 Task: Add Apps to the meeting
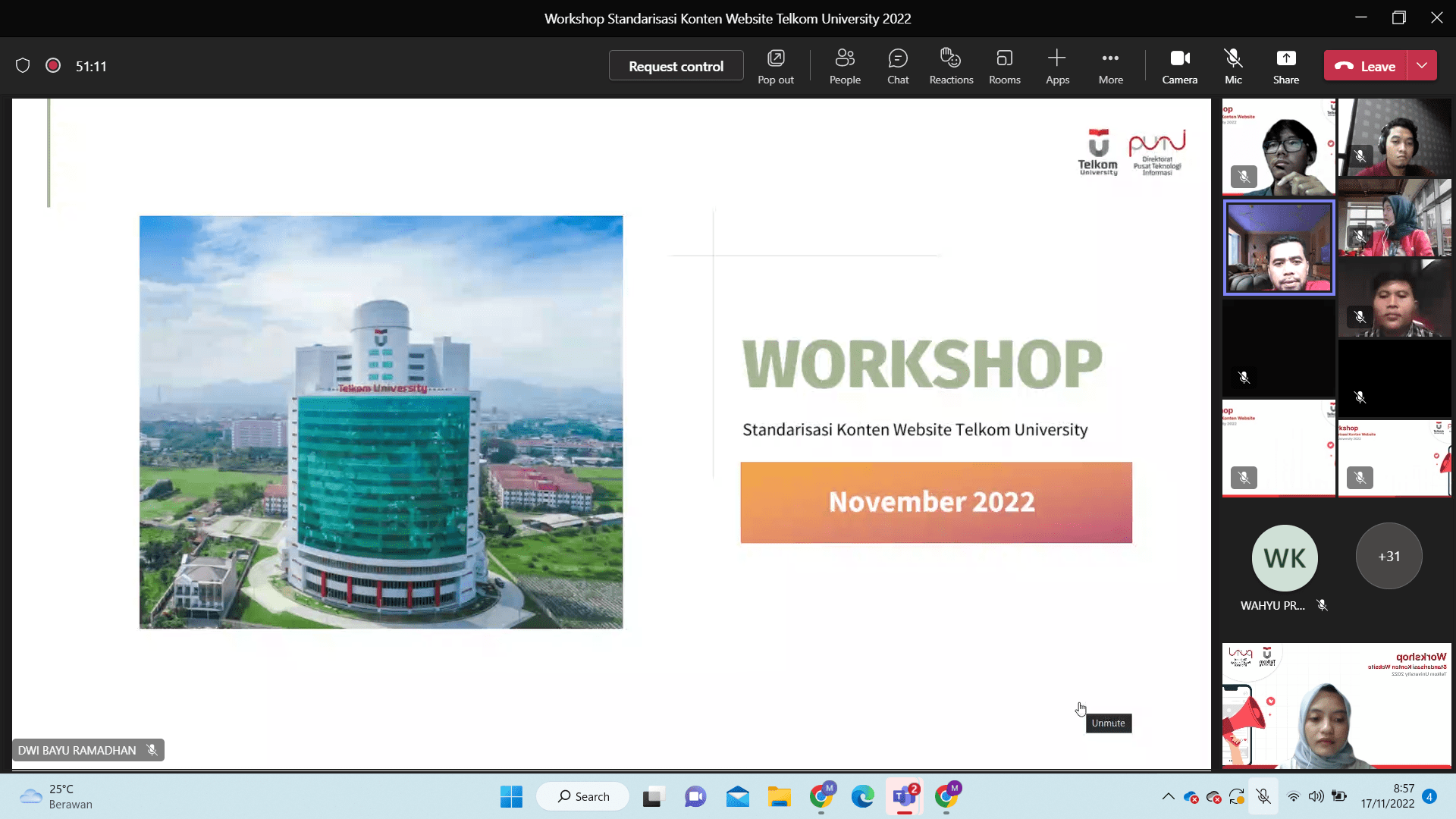[1057, 66]
